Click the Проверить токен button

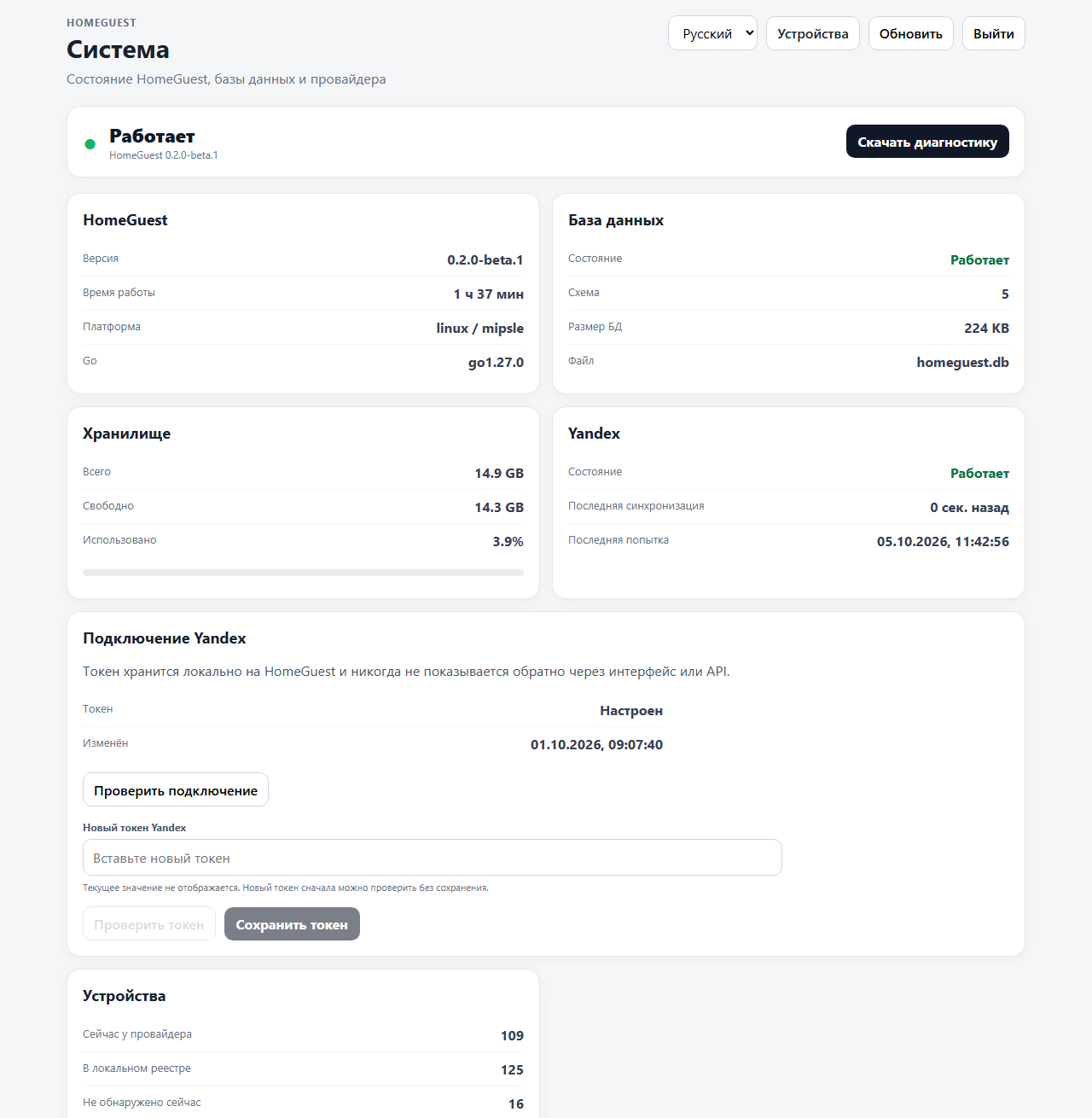[x=149, y=924]
